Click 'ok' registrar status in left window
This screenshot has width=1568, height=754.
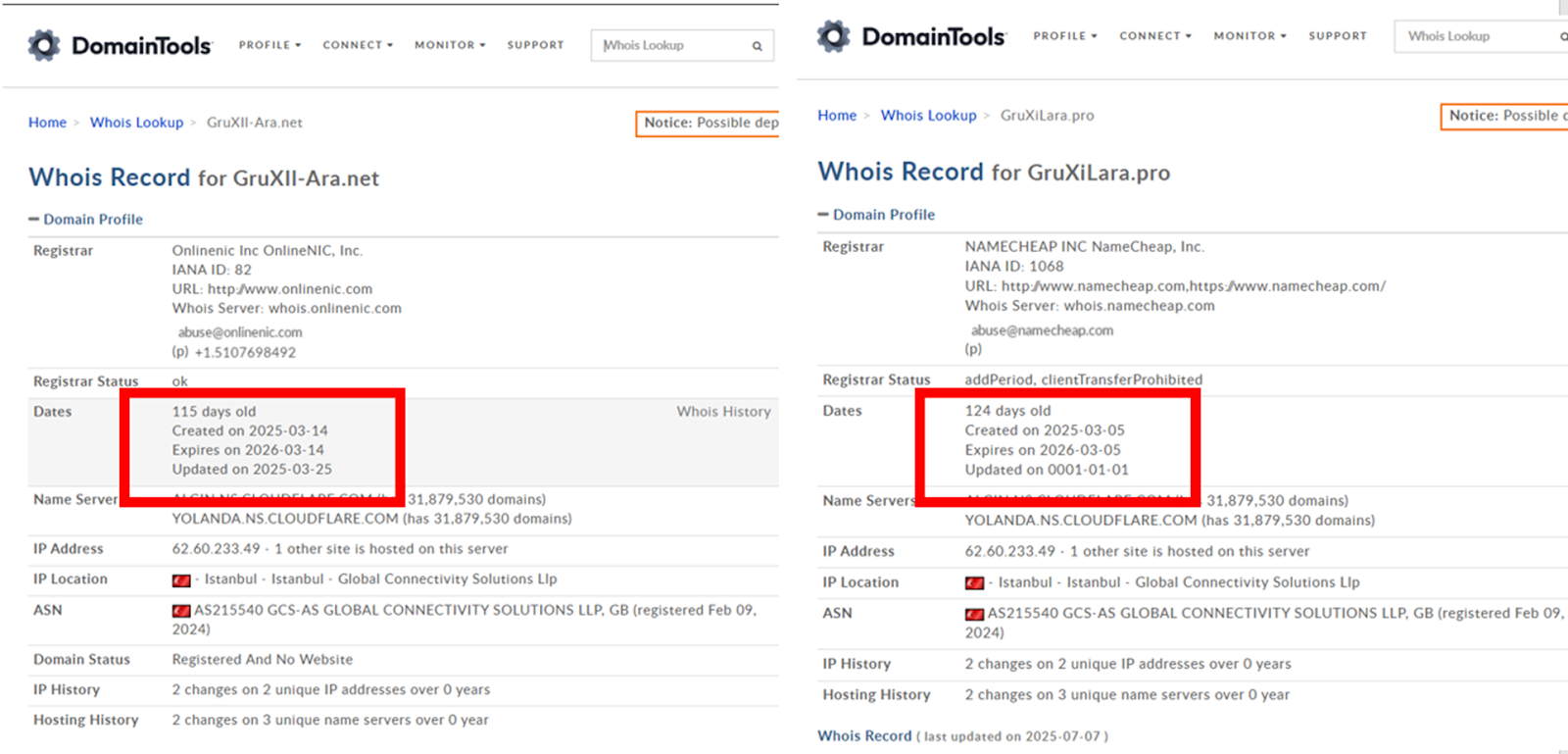point(180,381)
